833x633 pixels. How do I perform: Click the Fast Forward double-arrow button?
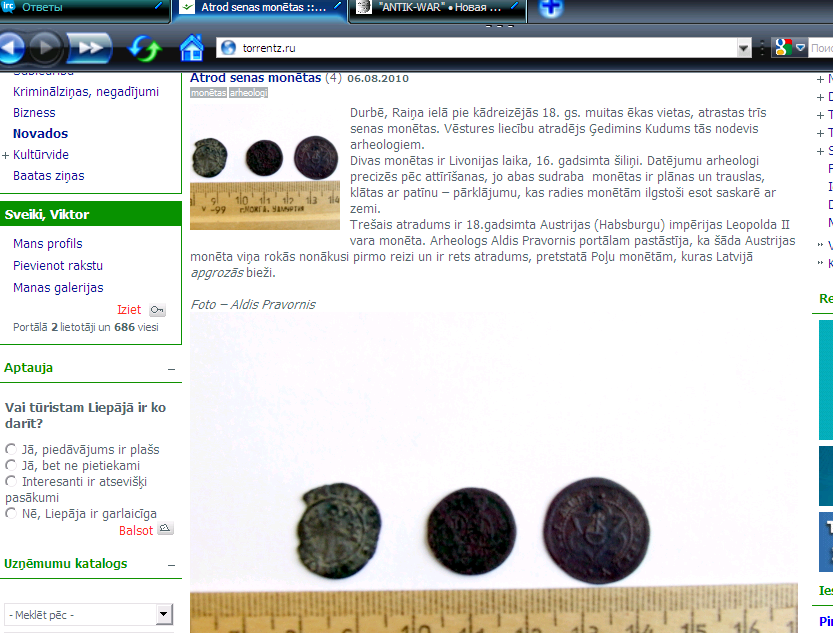pos(89,48)
